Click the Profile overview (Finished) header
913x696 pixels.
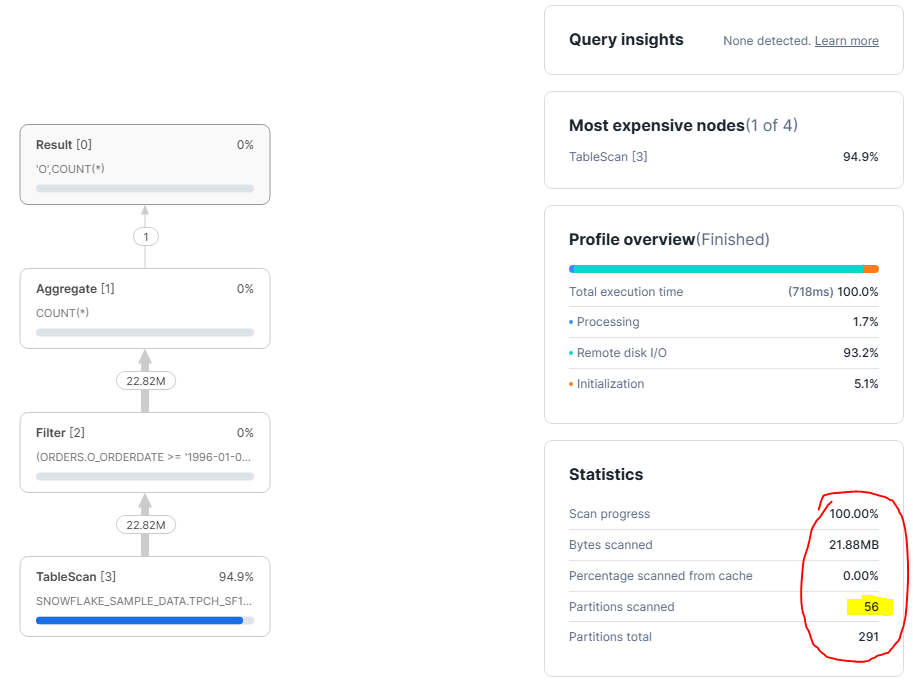(670, 239)
